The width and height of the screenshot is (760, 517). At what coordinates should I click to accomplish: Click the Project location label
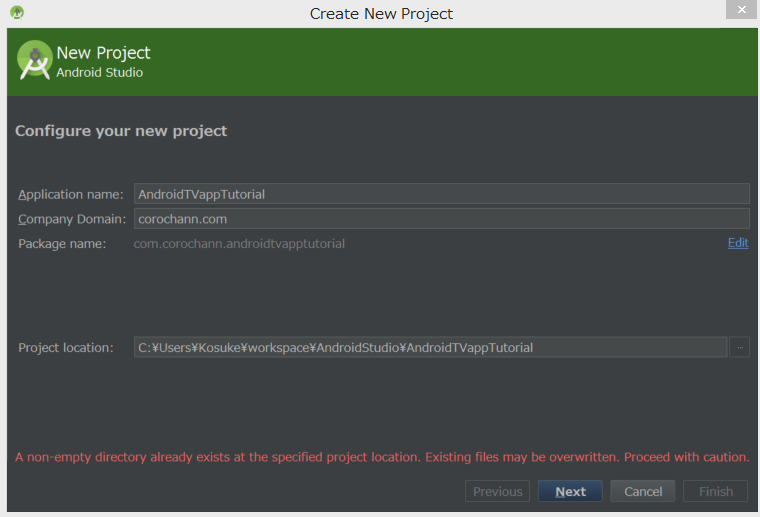[x=66, y=348]
